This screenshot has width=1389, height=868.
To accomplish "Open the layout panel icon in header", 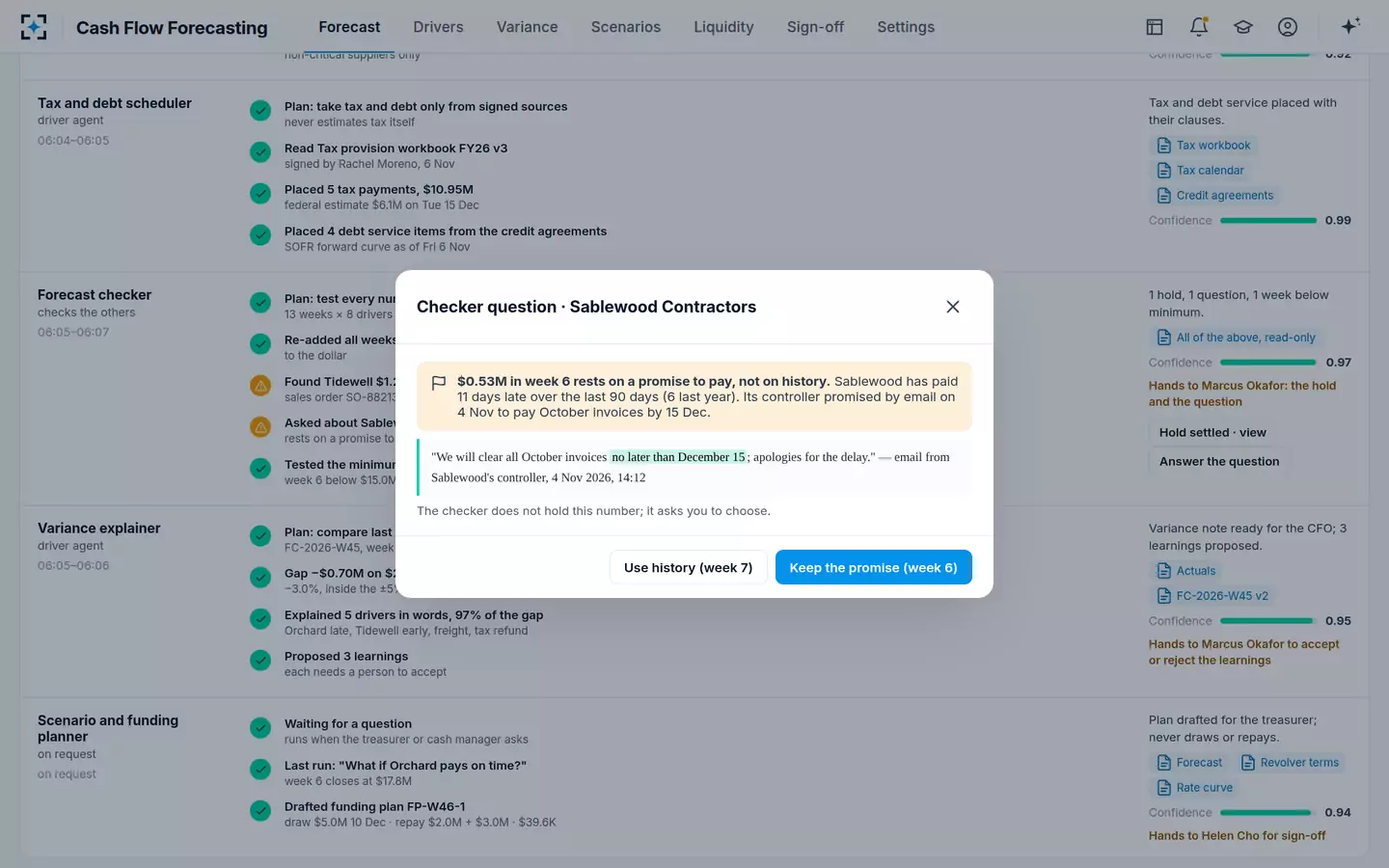I will click(1155, 27).
